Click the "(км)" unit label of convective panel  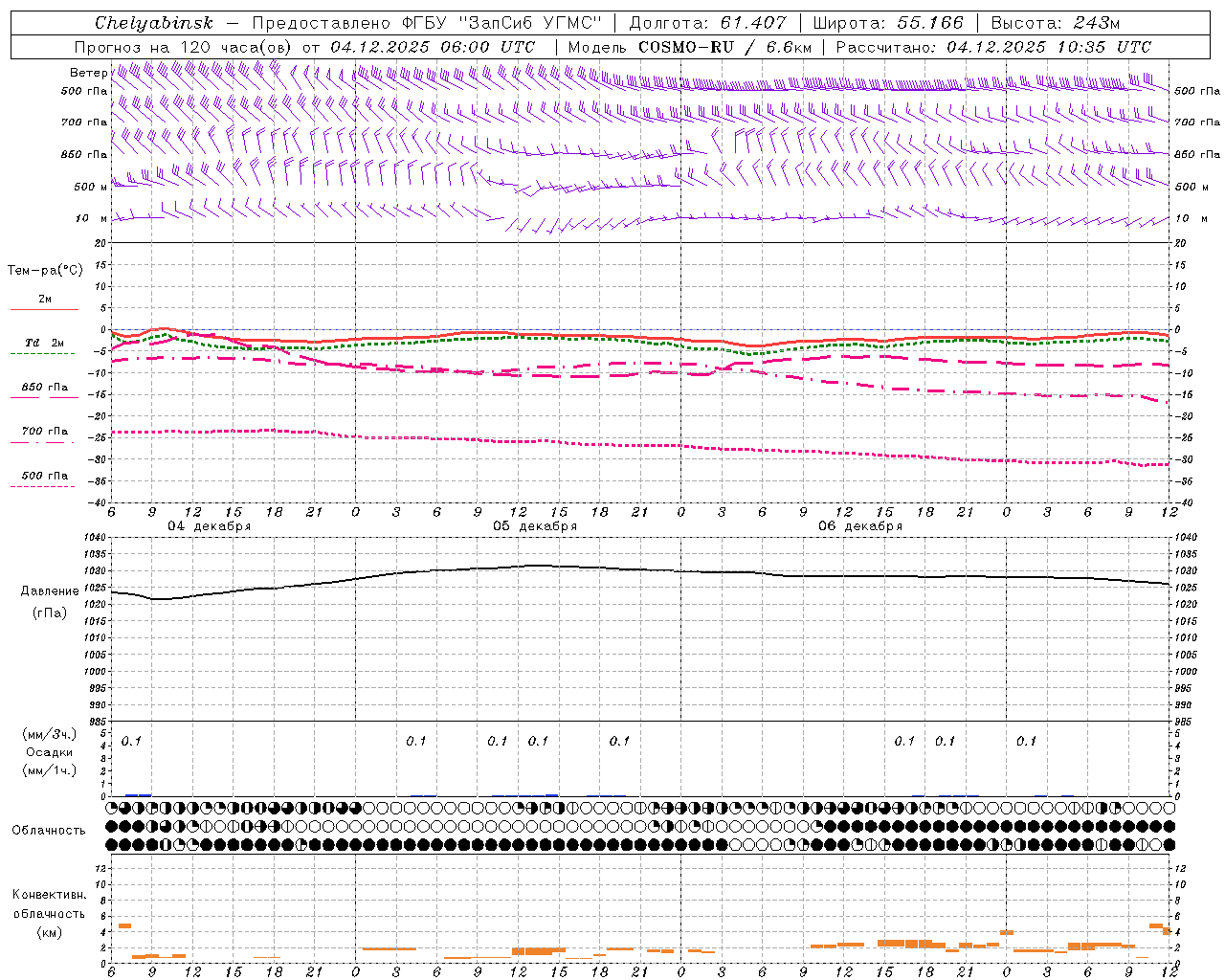[50, 932]
